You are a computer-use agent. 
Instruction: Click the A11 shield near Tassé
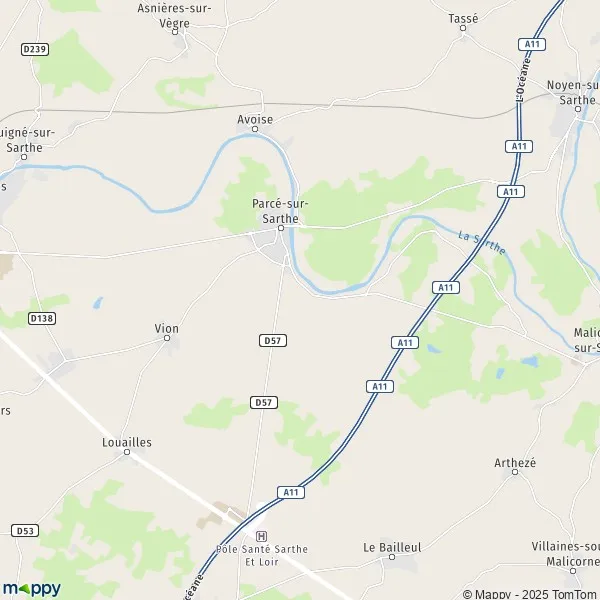(532, 44)
